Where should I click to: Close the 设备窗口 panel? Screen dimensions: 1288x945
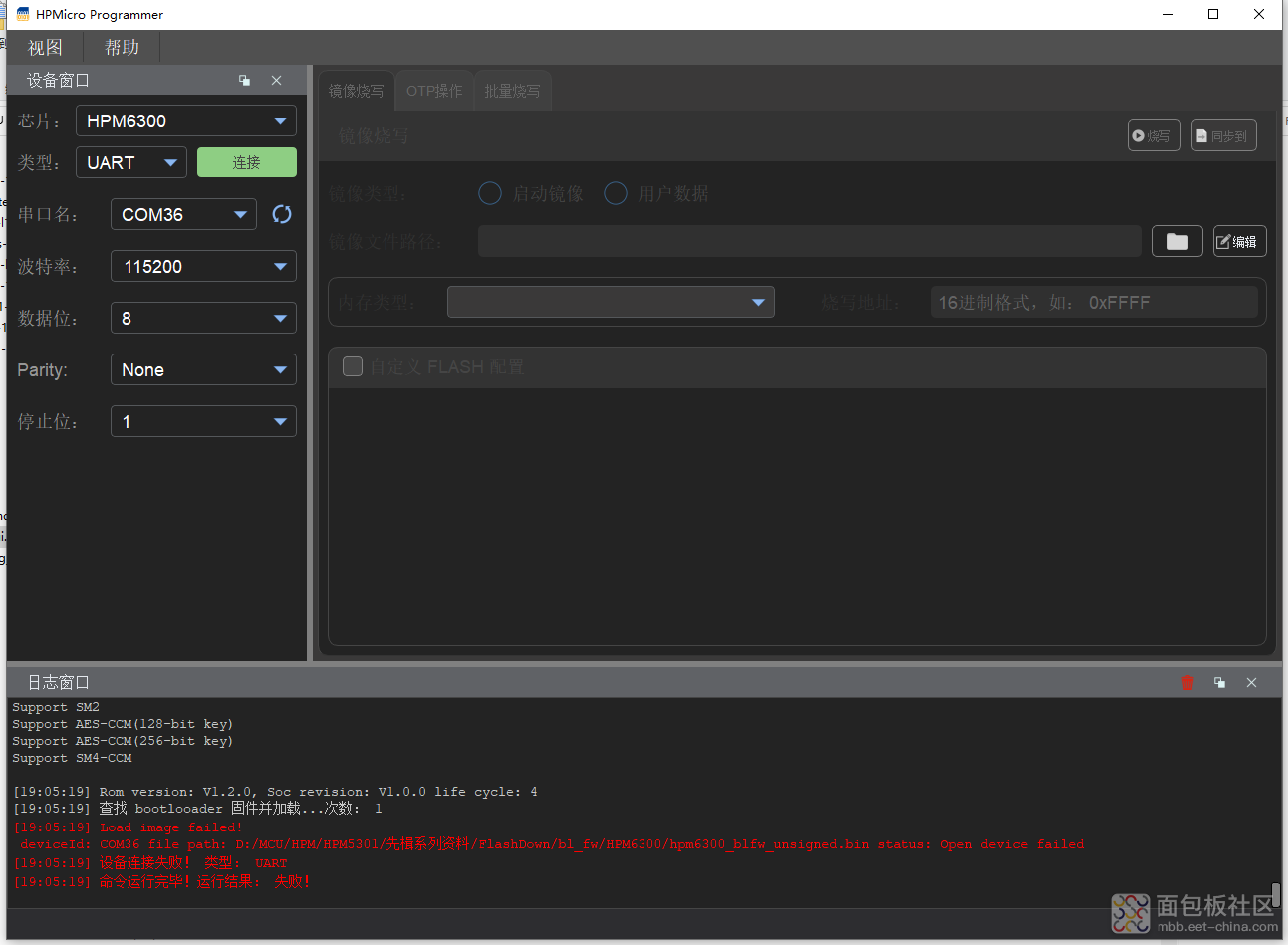(x=277, y=81)
